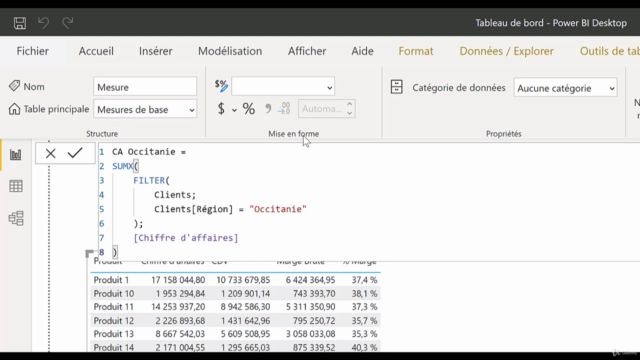Viewport: 640px width, 360px height.
Task: Apply currency format with the dollar icon
Action: [x=221, y=109]
